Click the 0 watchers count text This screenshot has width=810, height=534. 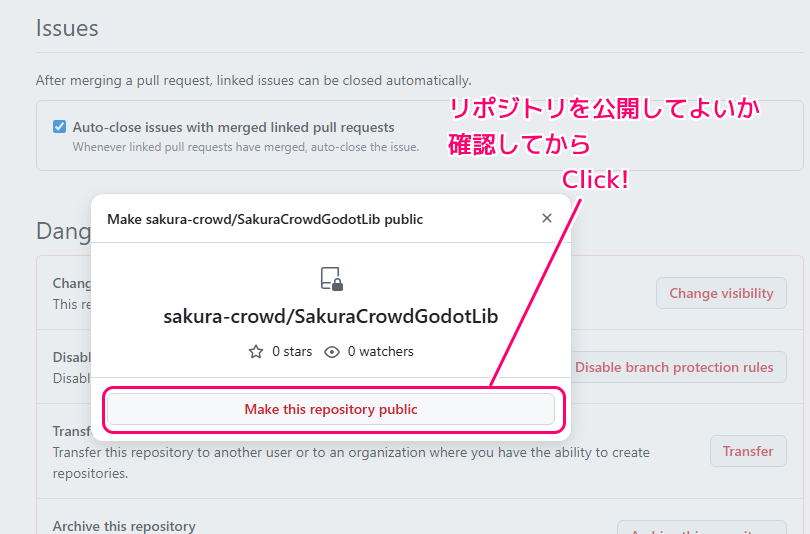tap(380, 352)
